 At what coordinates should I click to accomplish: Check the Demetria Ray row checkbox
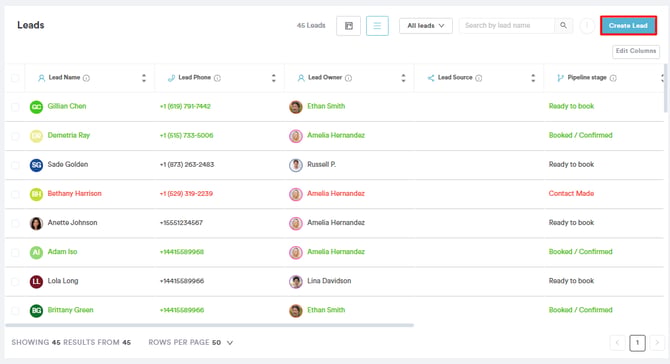coord(15,136)
